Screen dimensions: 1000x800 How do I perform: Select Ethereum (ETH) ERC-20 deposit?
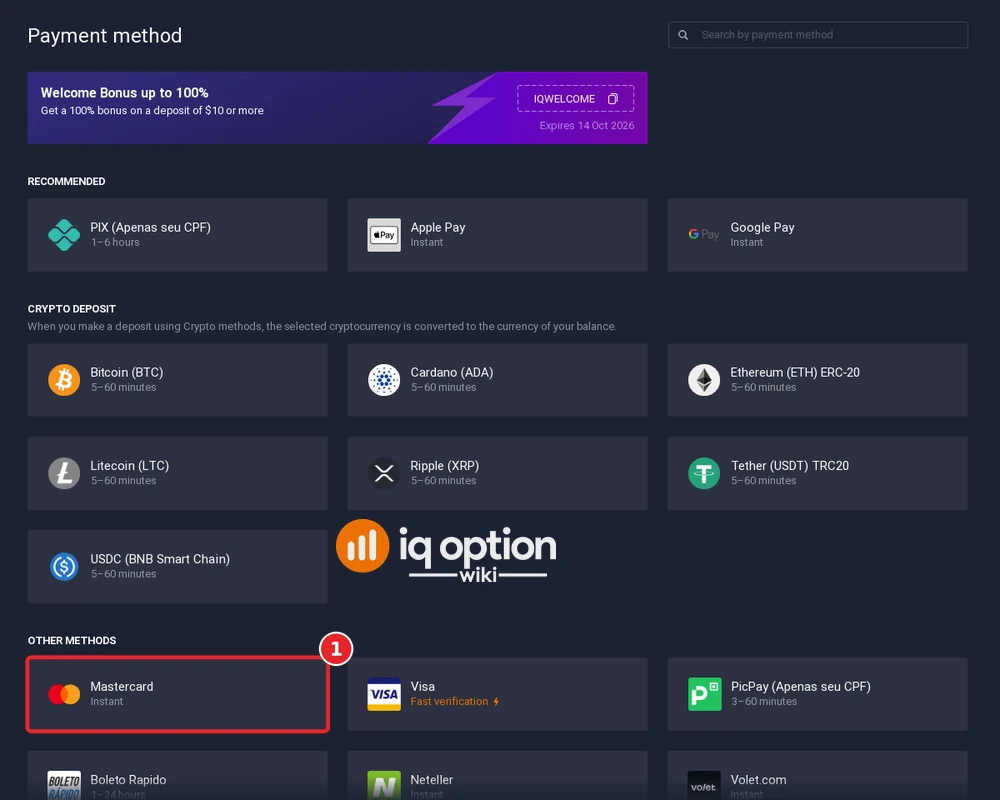(x=818, y=380)
